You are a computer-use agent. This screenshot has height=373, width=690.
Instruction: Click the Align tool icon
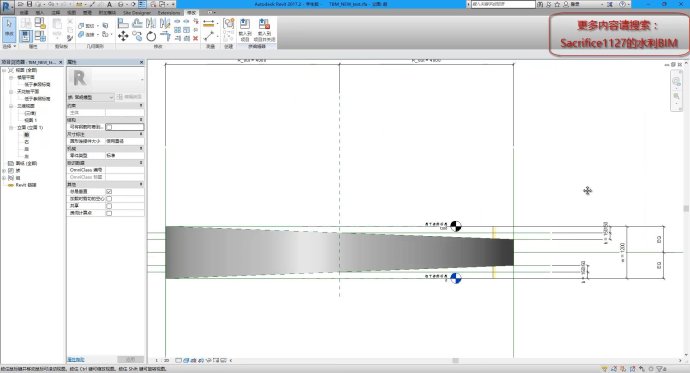[x=123, y=23]
